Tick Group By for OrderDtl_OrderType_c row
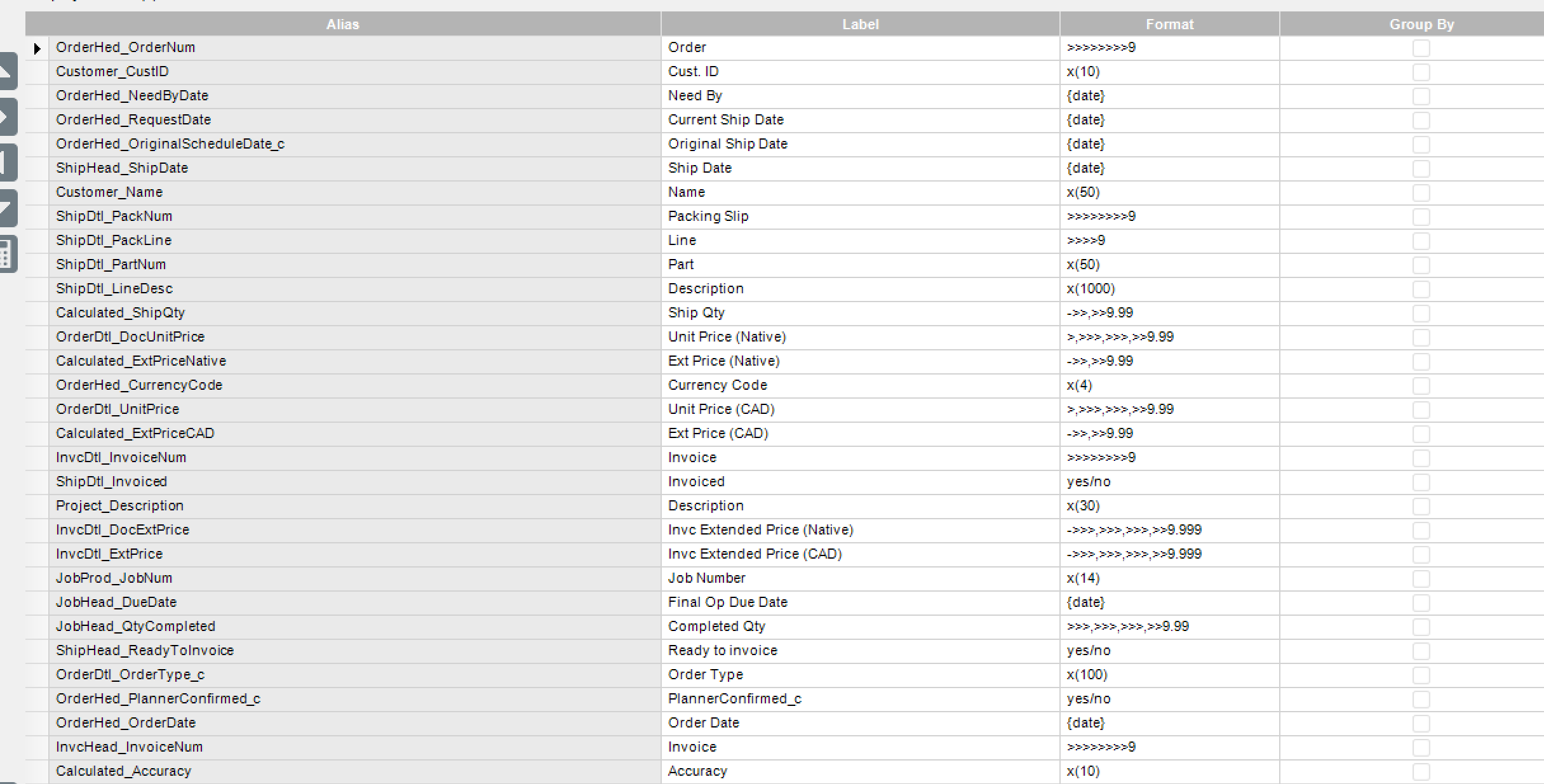Image resolution: width=1544 pixels, height=784 pixels. (1421, 675)
